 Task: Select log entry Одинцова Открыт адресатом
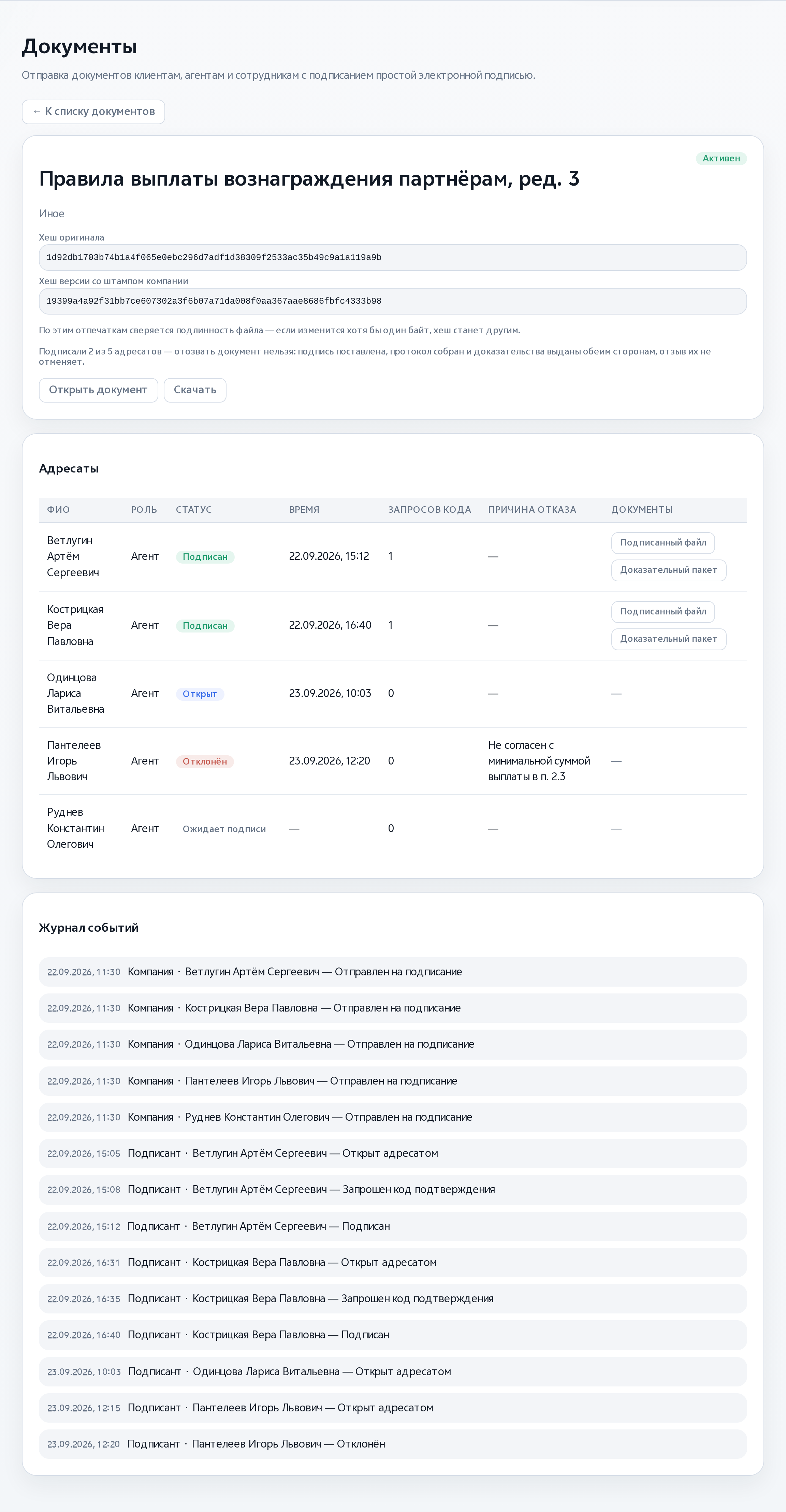393,1372
